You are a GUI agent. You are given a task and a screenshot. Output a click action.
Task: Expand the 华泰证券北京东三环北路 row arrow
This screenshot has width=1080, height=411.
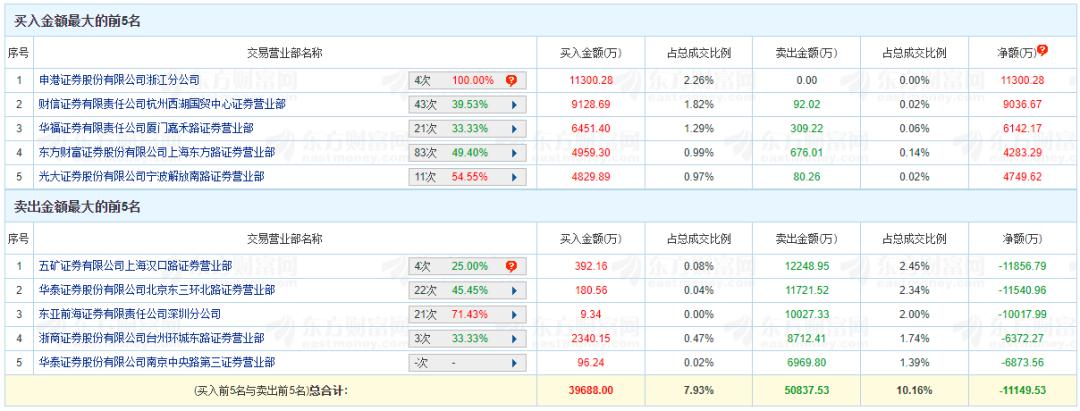pos(514,290)
